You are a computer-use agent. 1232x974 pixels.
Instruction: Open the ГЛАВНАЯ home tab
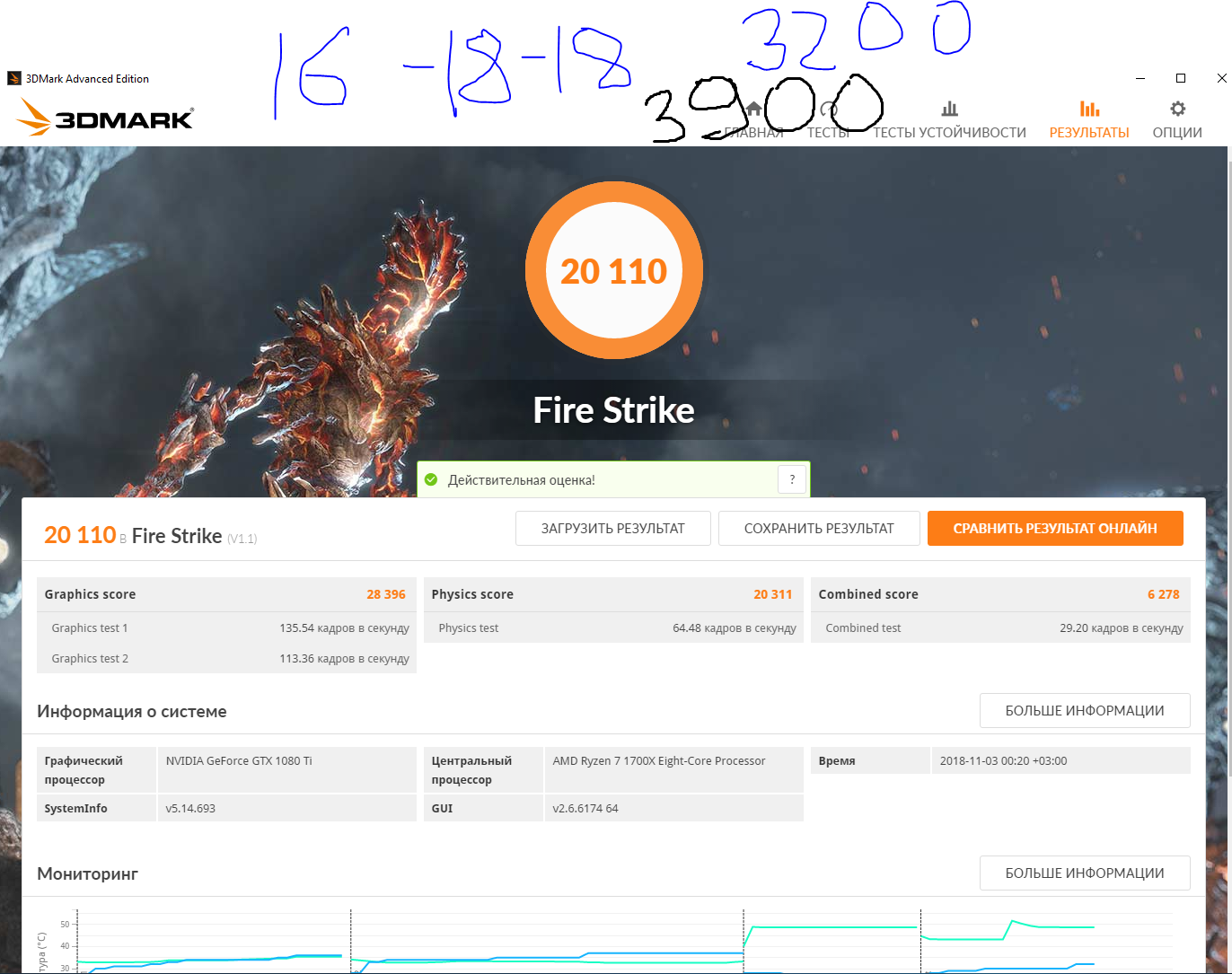754,120
